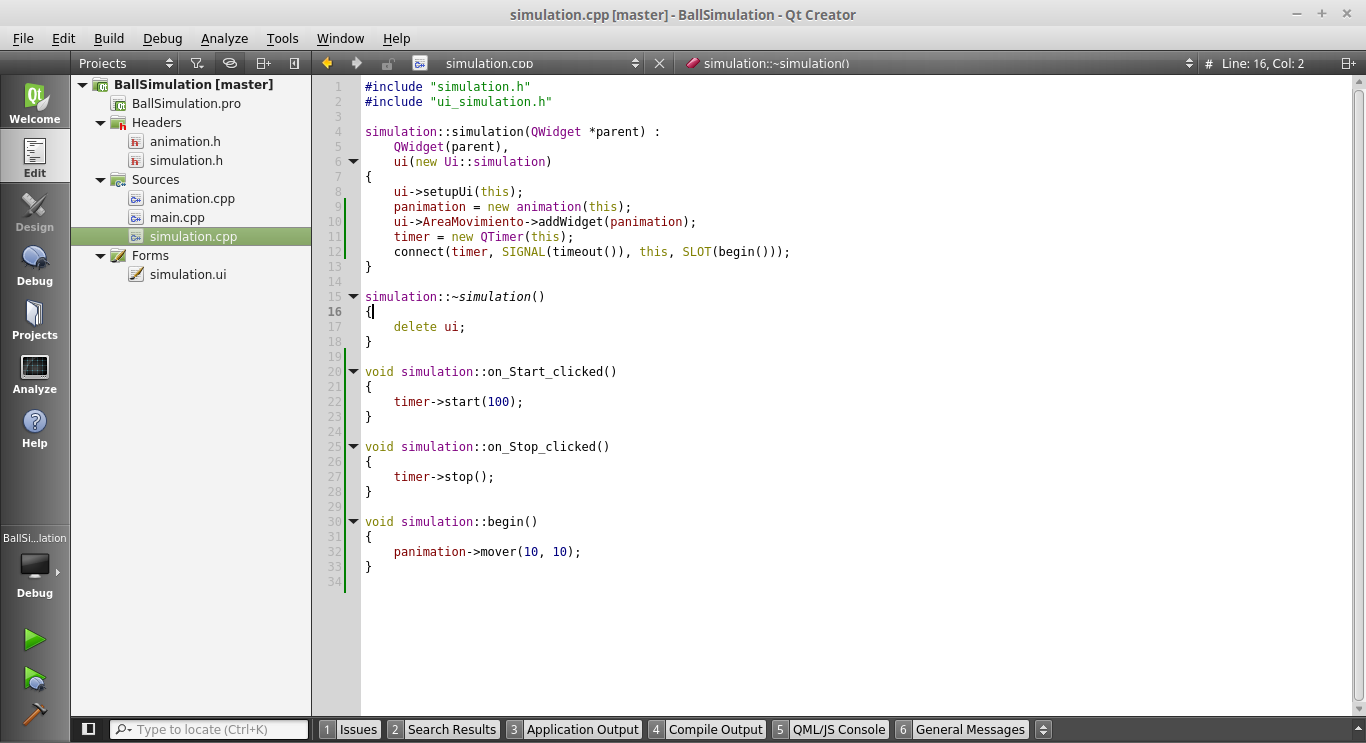Show the General Messages pane
Image resolution: width=1366 pixels, height=743 pixels.
(x=962, y=729)
